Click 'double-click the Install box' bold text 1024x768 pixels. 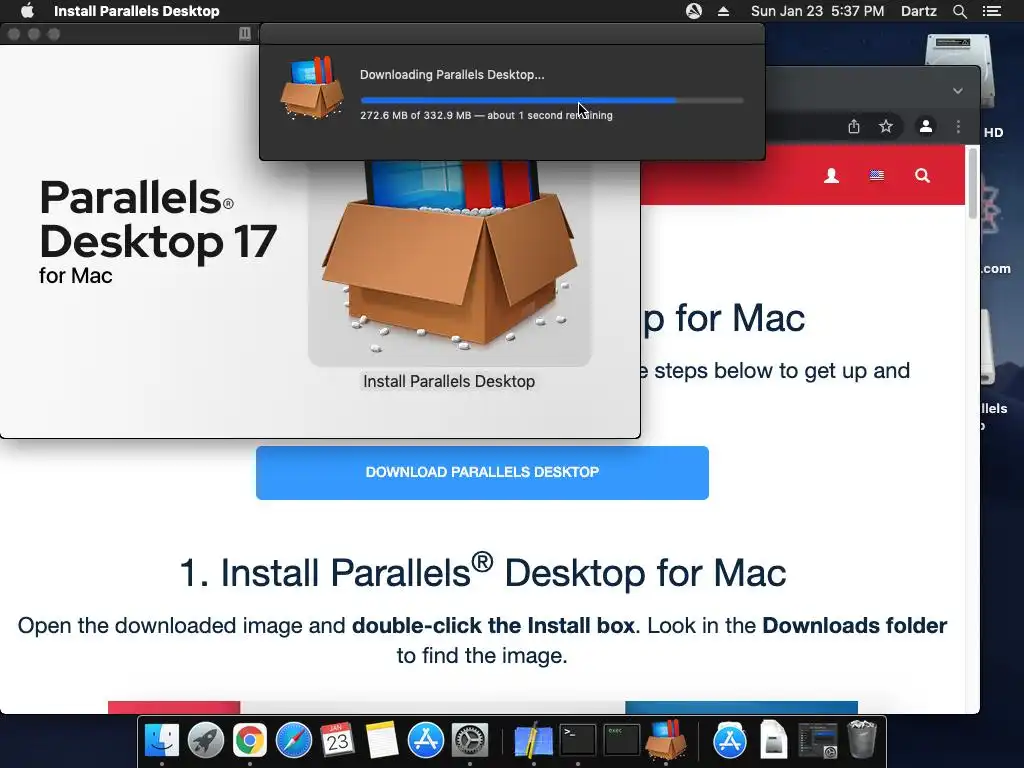click(x=493, y=626)
